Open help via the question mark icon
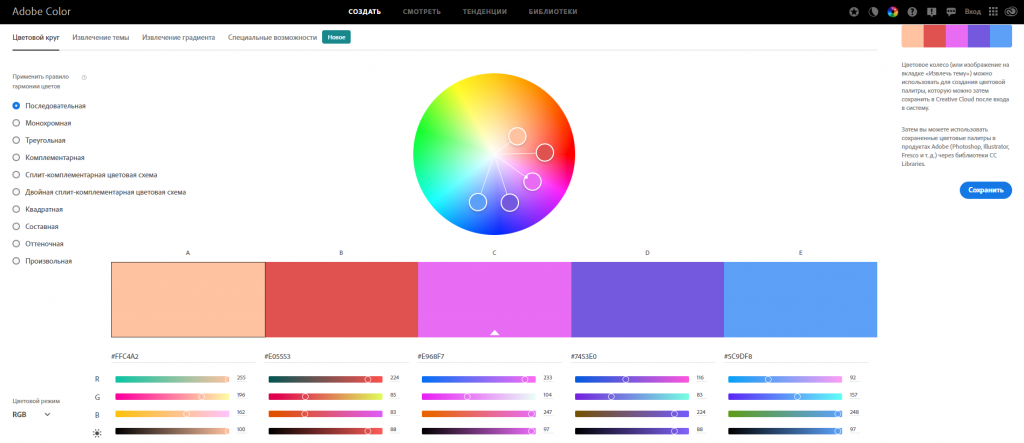Image resolution: width=1024 pixels, height=443 pixels. point(912,12)
